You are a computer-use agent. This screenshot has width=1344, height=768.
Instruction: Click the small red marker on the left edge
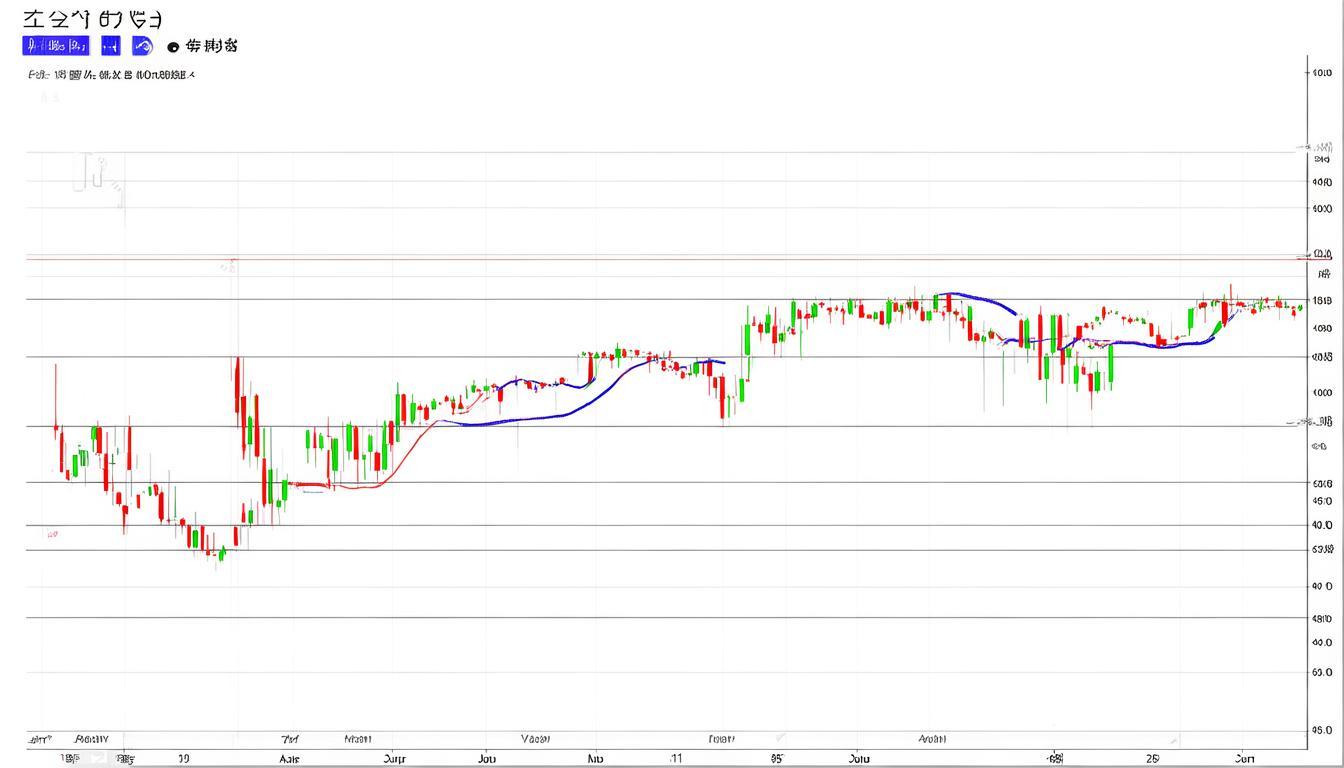51,534
